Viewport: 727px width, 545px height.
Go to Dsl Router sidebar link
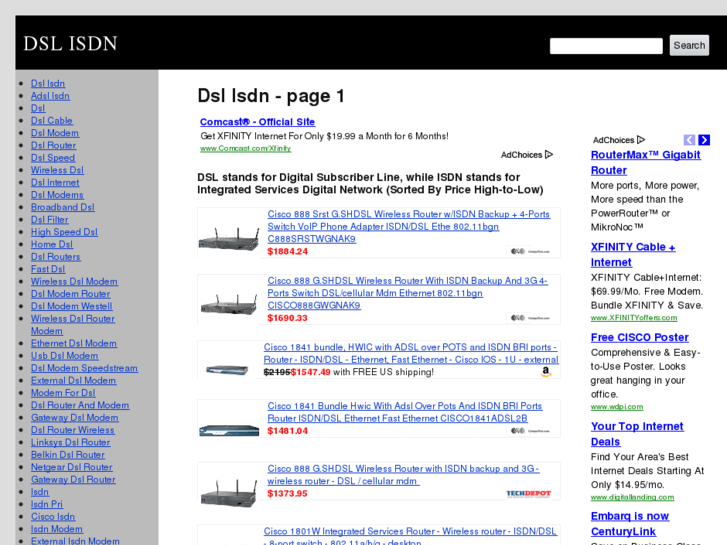pyautogui.click(x=53, y=146)
